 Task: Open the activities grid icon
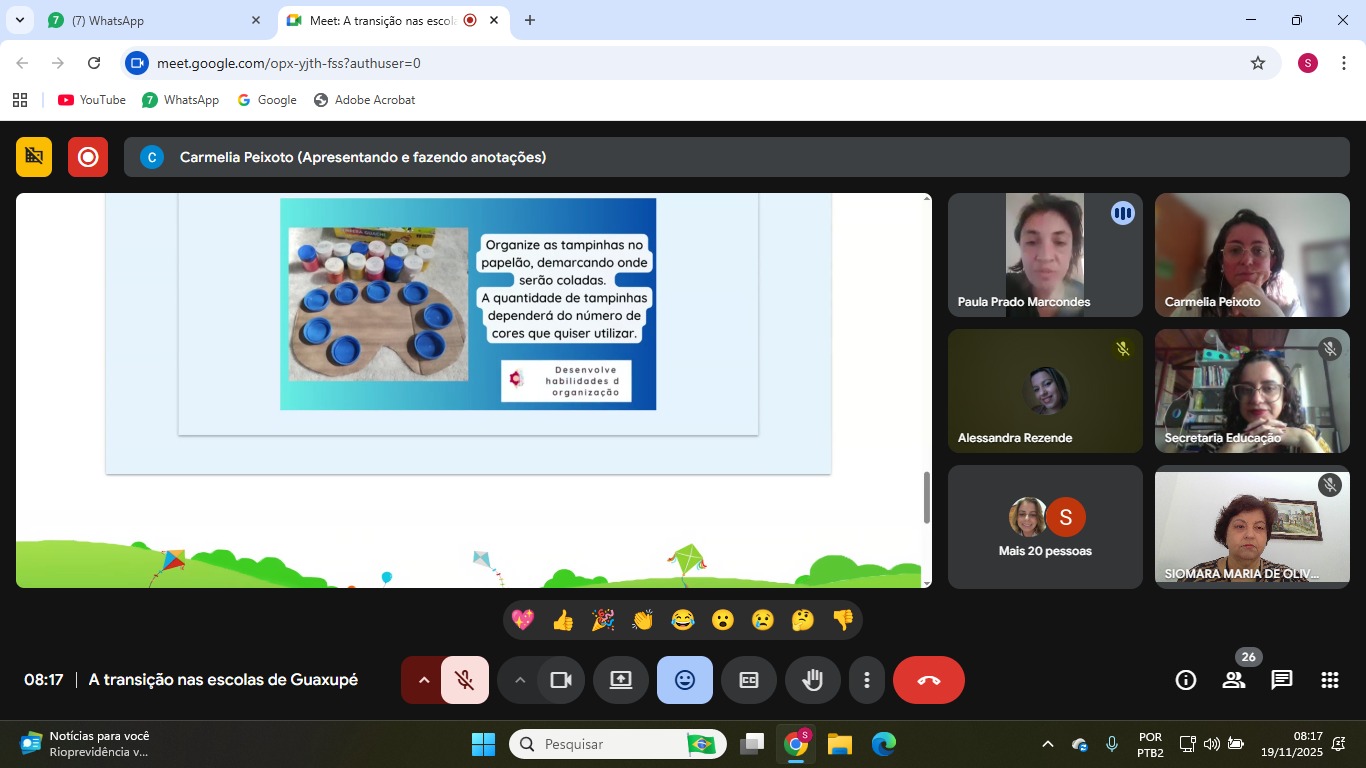(1329, 680)
